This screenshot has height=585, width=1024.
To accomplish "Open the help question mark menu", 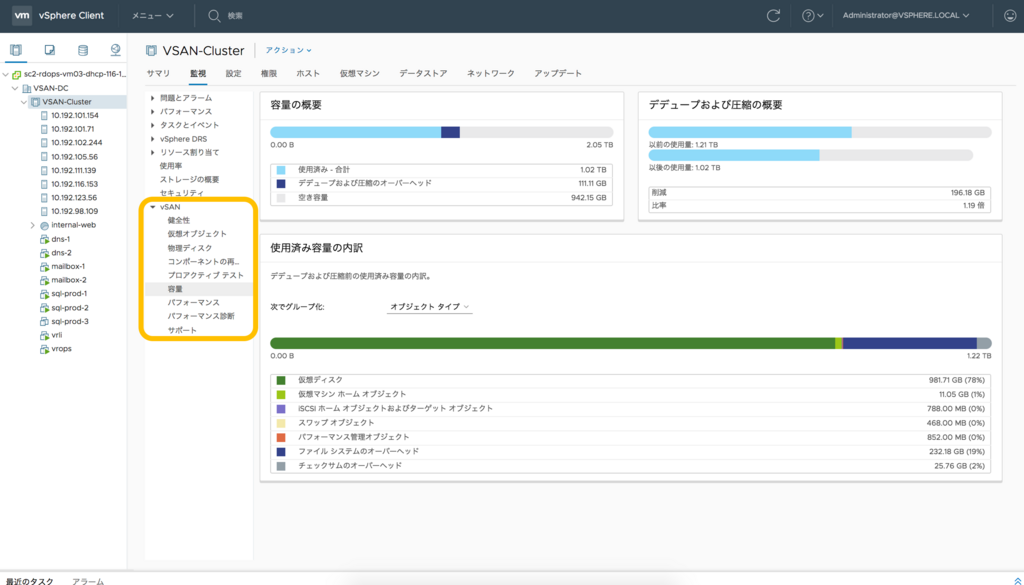I will [812, 16].
